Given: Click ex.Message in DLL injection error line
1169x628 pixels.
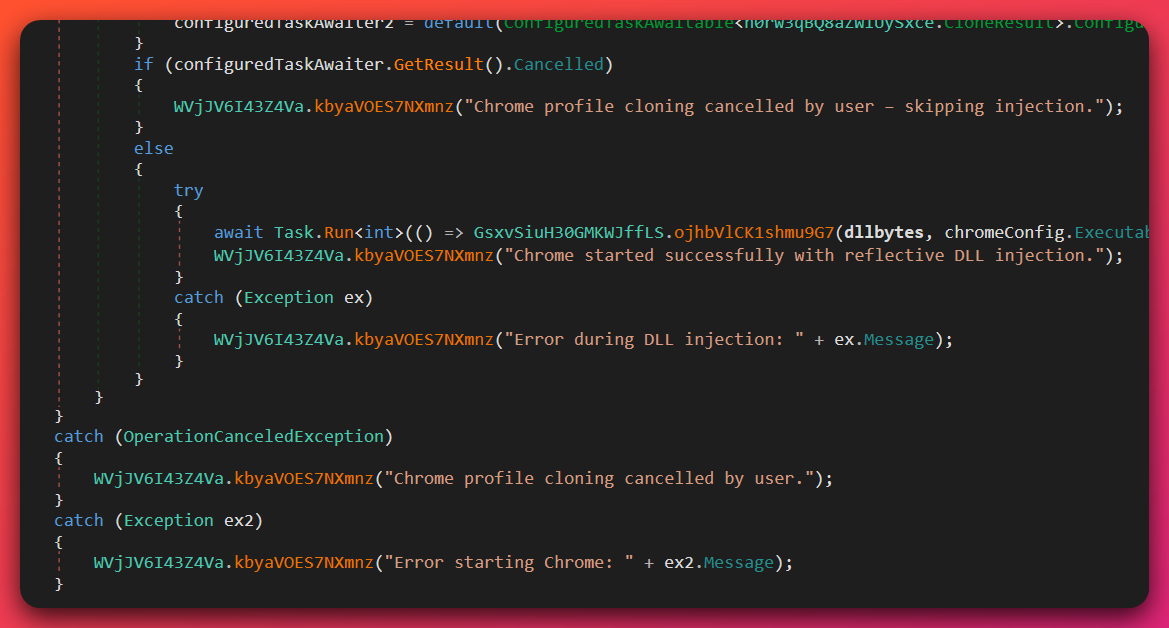Looking at the screenshot, I should coord(884,339).
